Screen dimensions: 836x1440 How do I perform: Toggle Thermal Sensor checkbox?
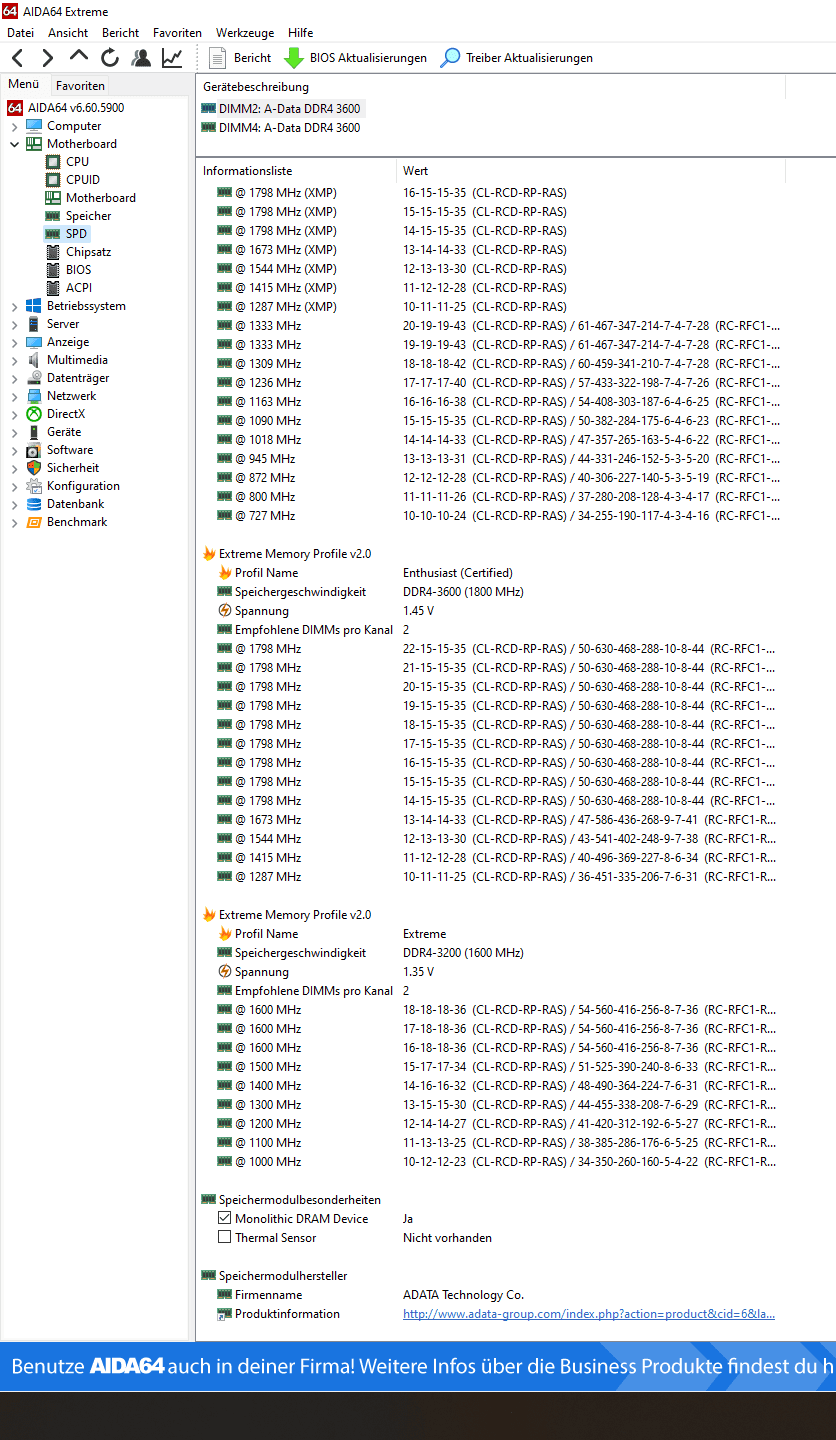224,1238
